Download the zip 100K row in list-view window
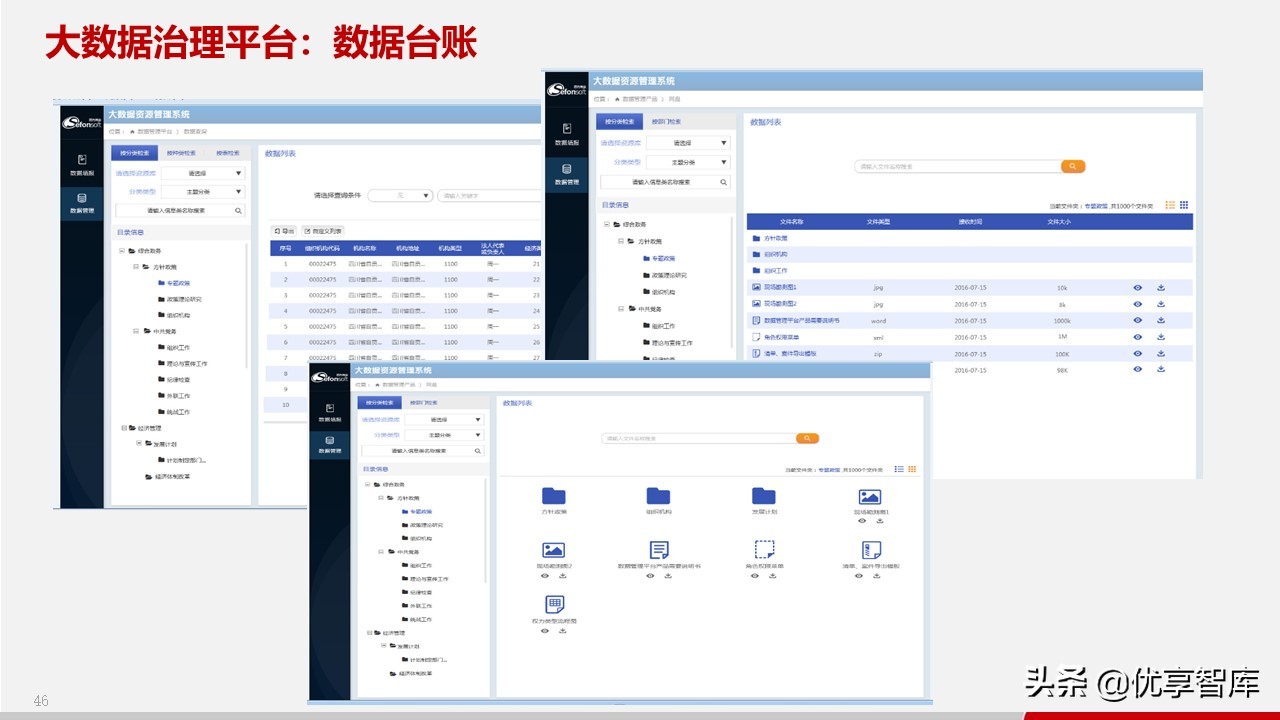The height and width of the screenshot is (720, 1280). (x=1161, y=353)
